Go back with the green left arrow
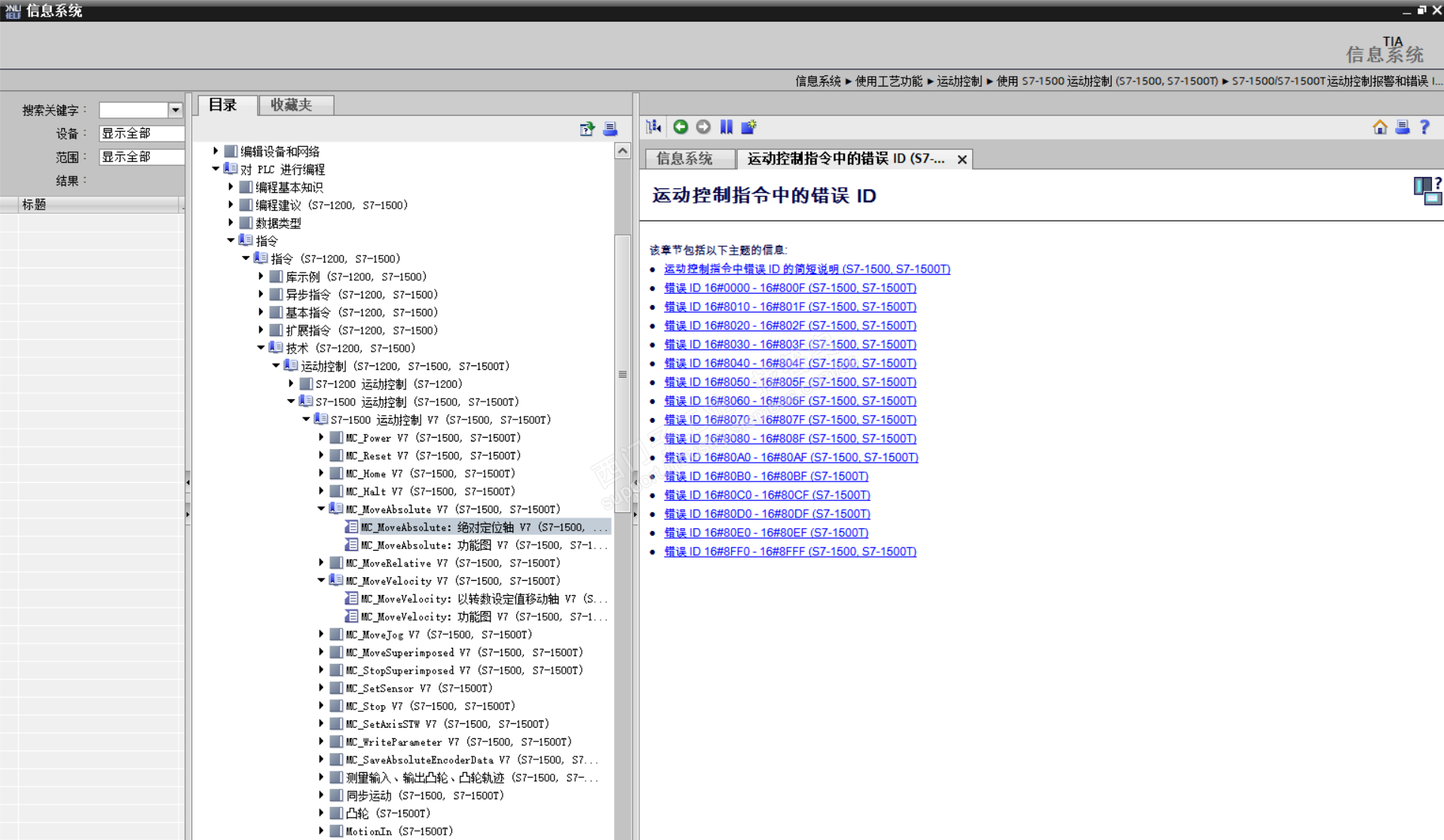 pos(681,127)
